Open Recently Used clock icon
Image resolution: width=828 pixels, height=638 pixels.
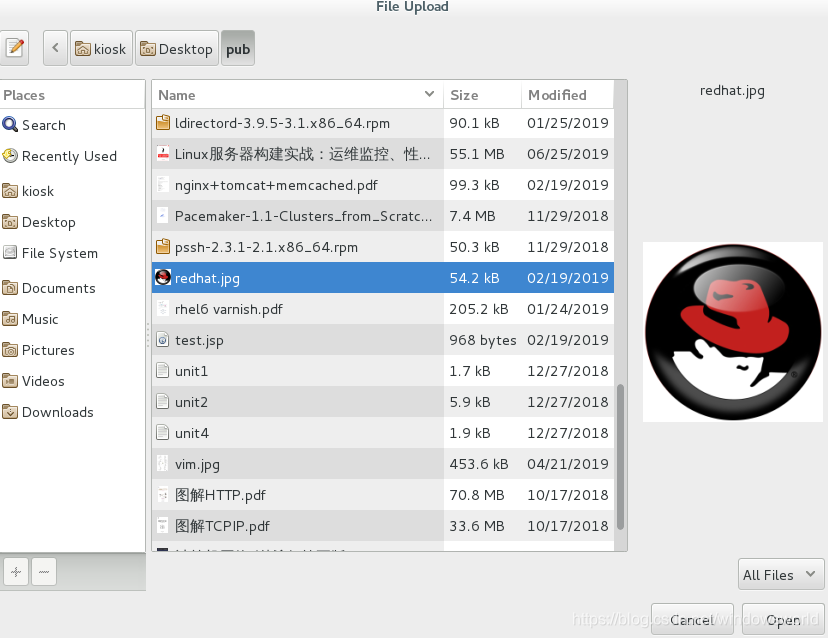tap(10, 156)
